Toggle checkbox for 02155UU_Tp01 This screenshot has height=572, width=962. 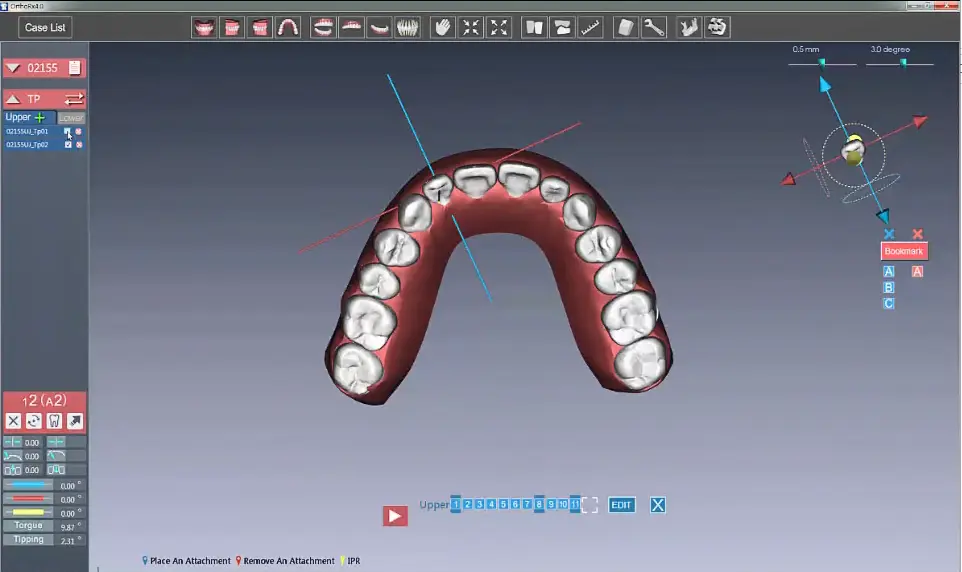pyautogui.click(x=67, y=131)
